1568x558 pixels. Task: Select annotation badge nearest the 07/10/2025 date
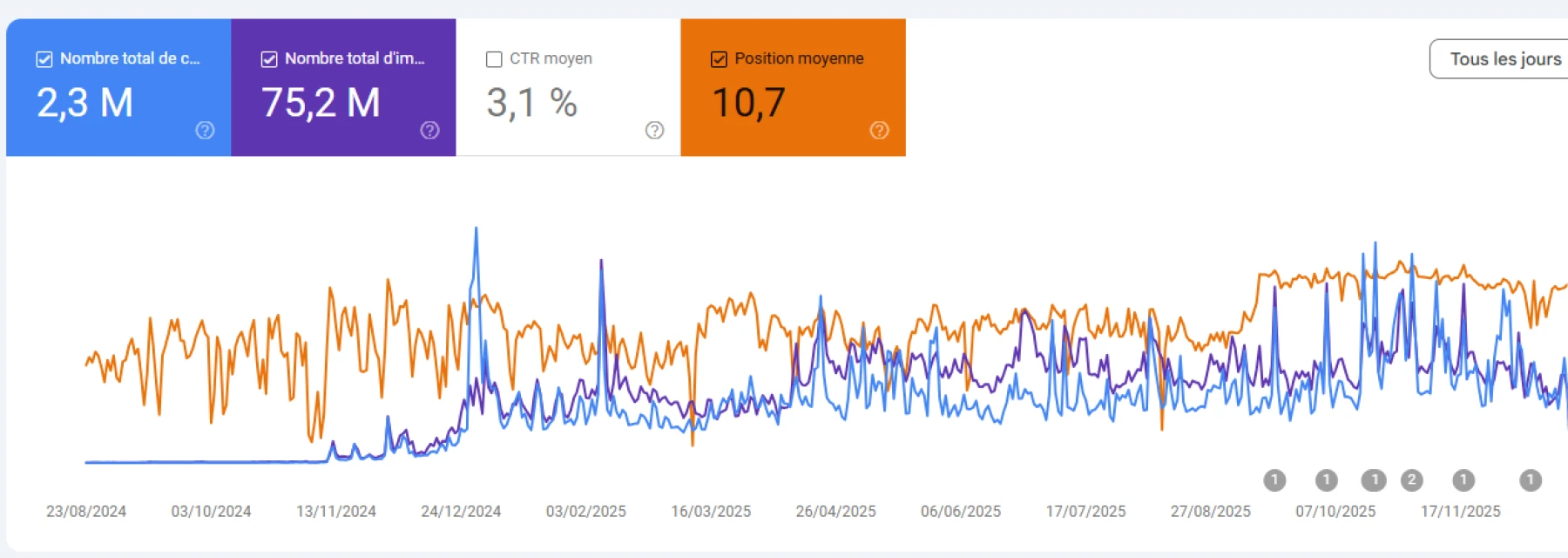pos(1326,480)
